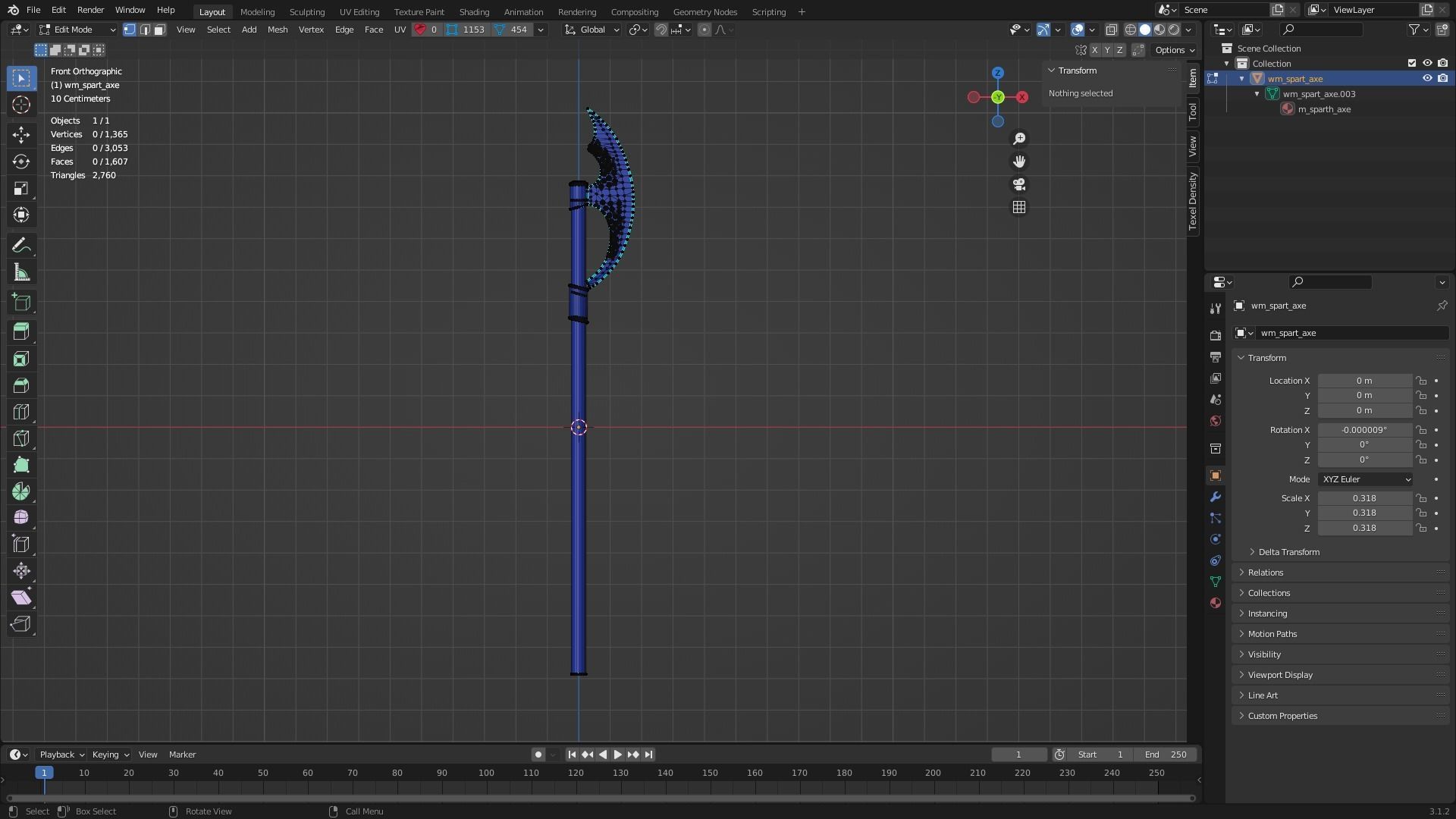Click m_sparth_axe material in outliner
The height and width of the screenshot is (819, 1456).
[1323, 109]
